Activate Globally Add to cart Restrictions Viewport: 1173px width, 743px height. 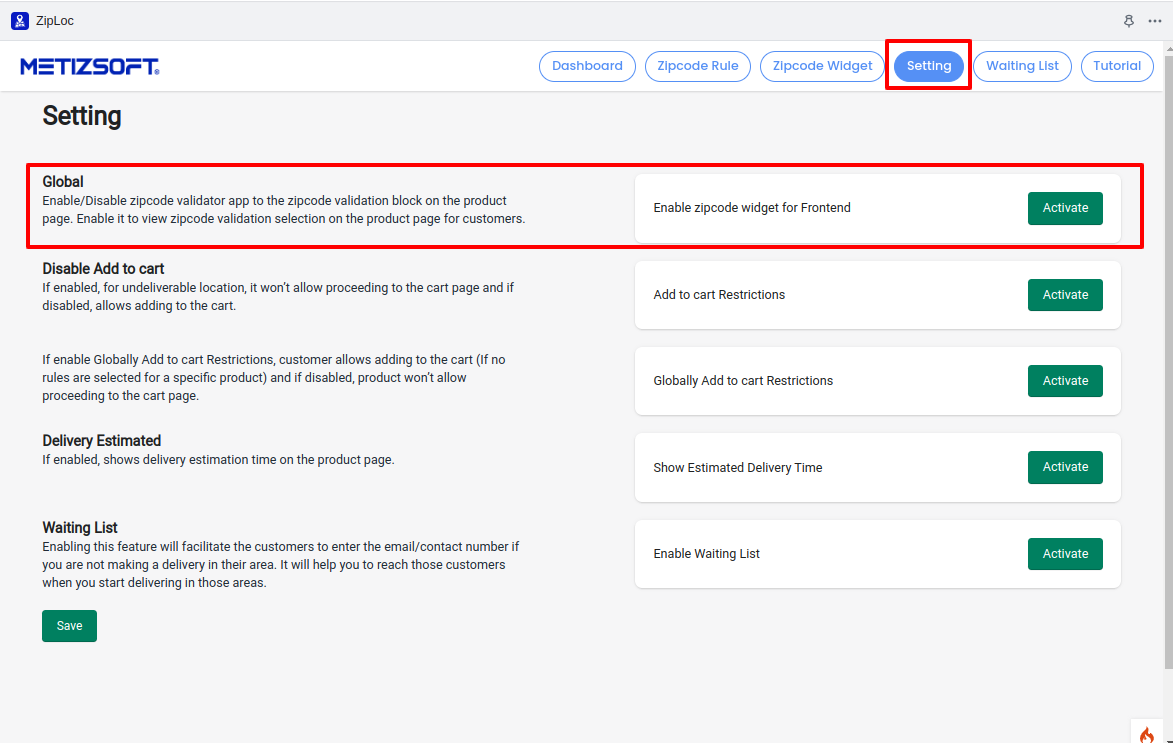[x=1065, y=381]
